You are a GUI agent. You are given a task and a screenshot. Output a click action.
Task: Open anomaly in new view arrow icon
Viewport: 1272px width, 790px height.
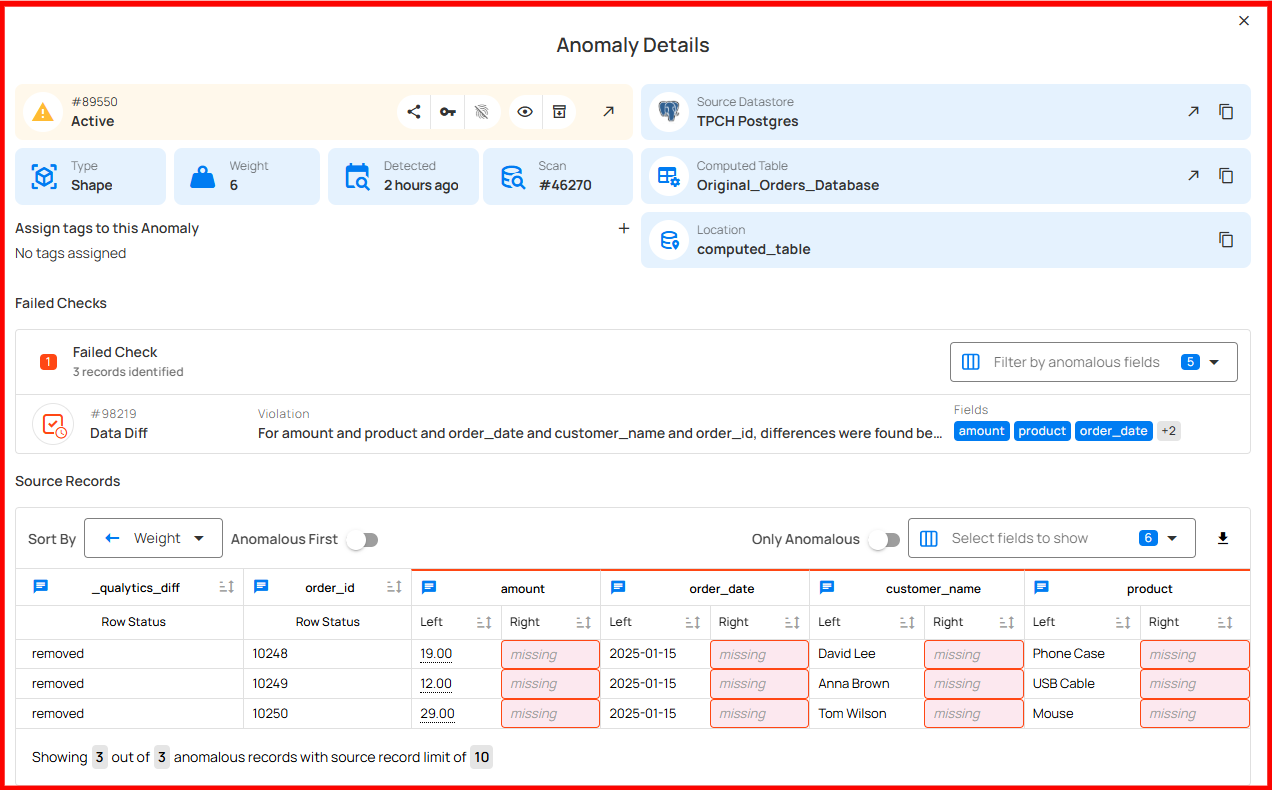point(608,112)
